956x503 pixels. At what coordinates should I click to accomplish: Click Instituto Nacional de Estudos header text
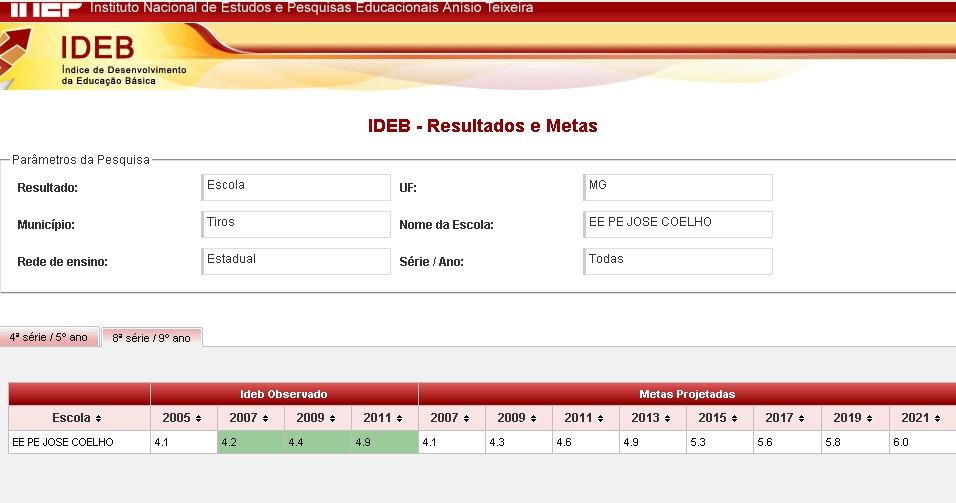pos(312,8)
